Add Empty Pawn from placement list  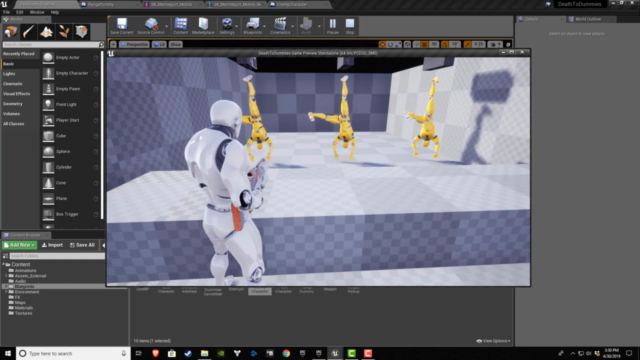[x=71, y=89]
